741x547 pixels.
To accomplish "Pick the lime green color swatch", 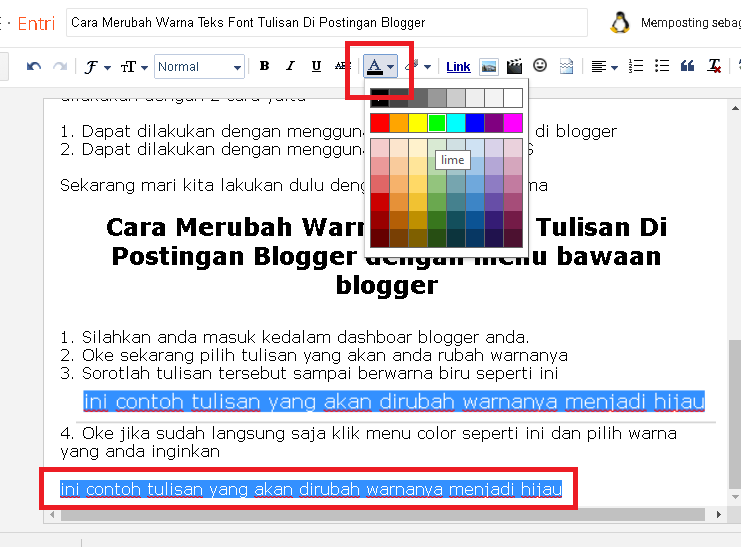I will [437, 123].
